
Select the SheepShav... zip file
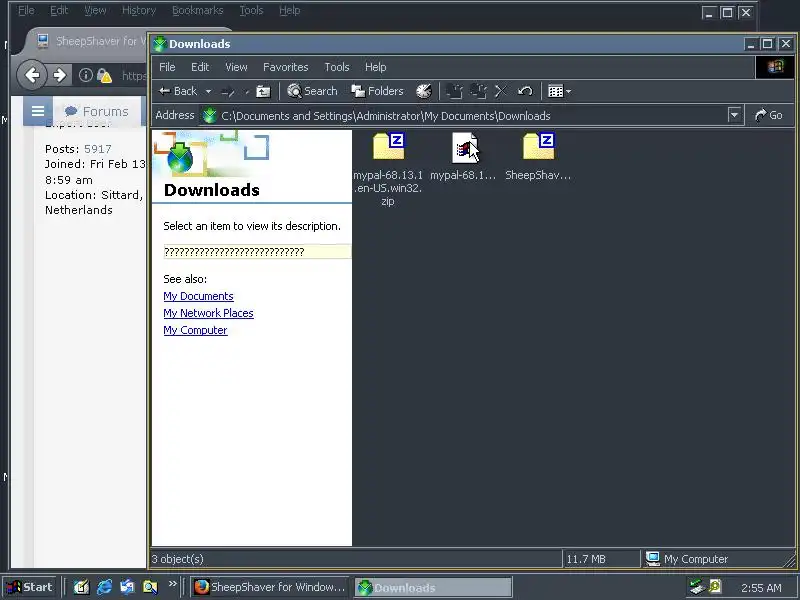point(538,157)
